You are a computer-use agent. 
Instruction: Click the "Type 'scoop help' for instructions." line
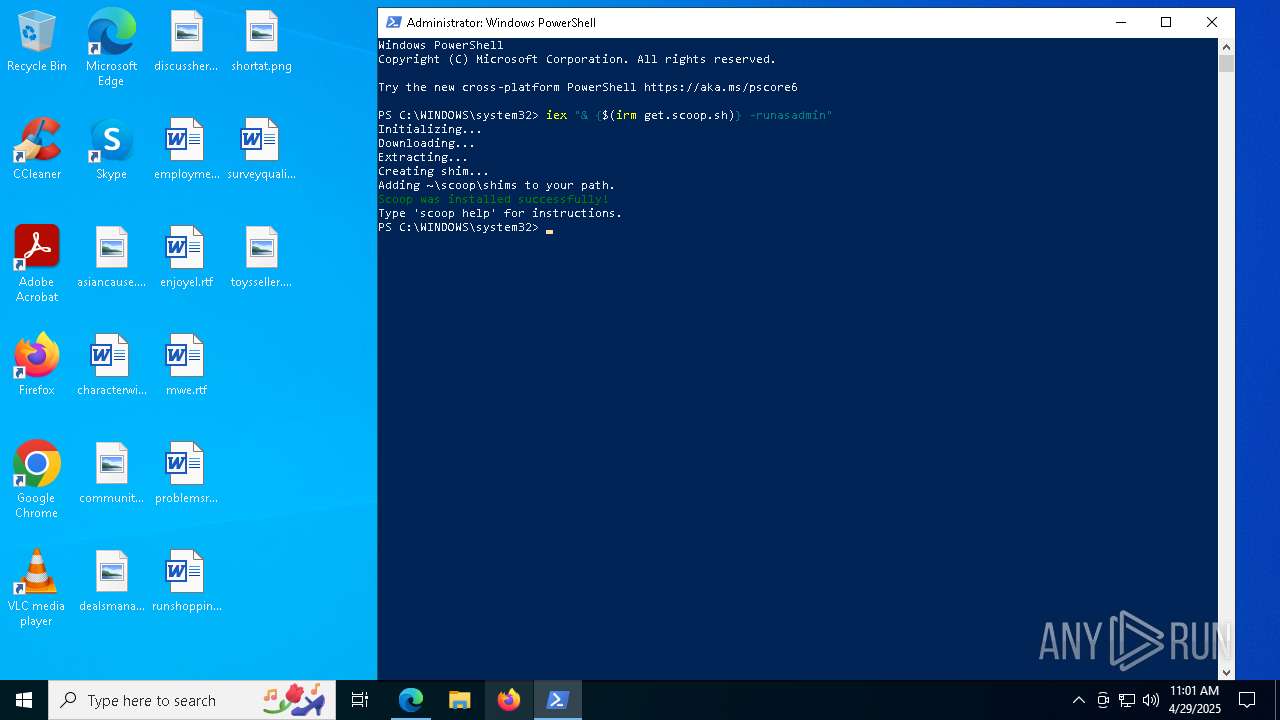coord(500,213)
